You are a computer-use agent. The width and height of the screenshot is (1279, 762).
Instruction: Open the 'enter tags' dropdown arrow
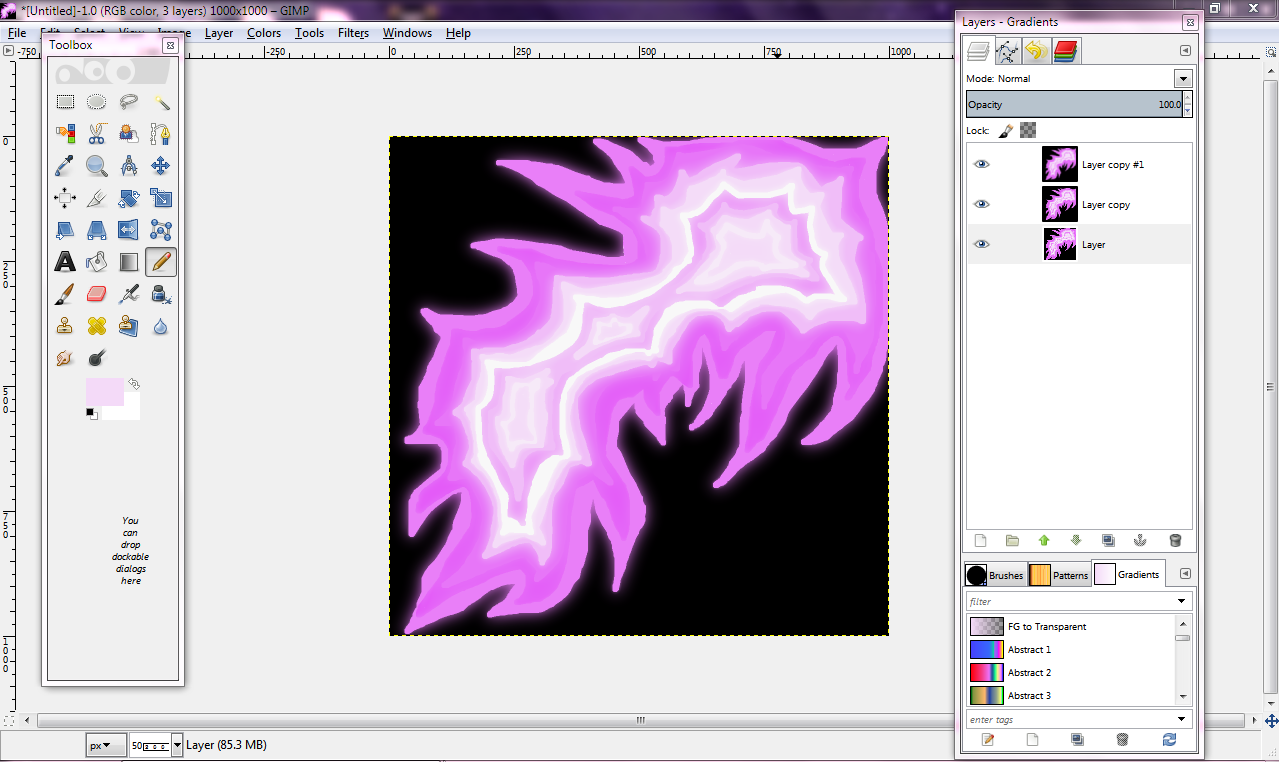[x=1182, y=719]
